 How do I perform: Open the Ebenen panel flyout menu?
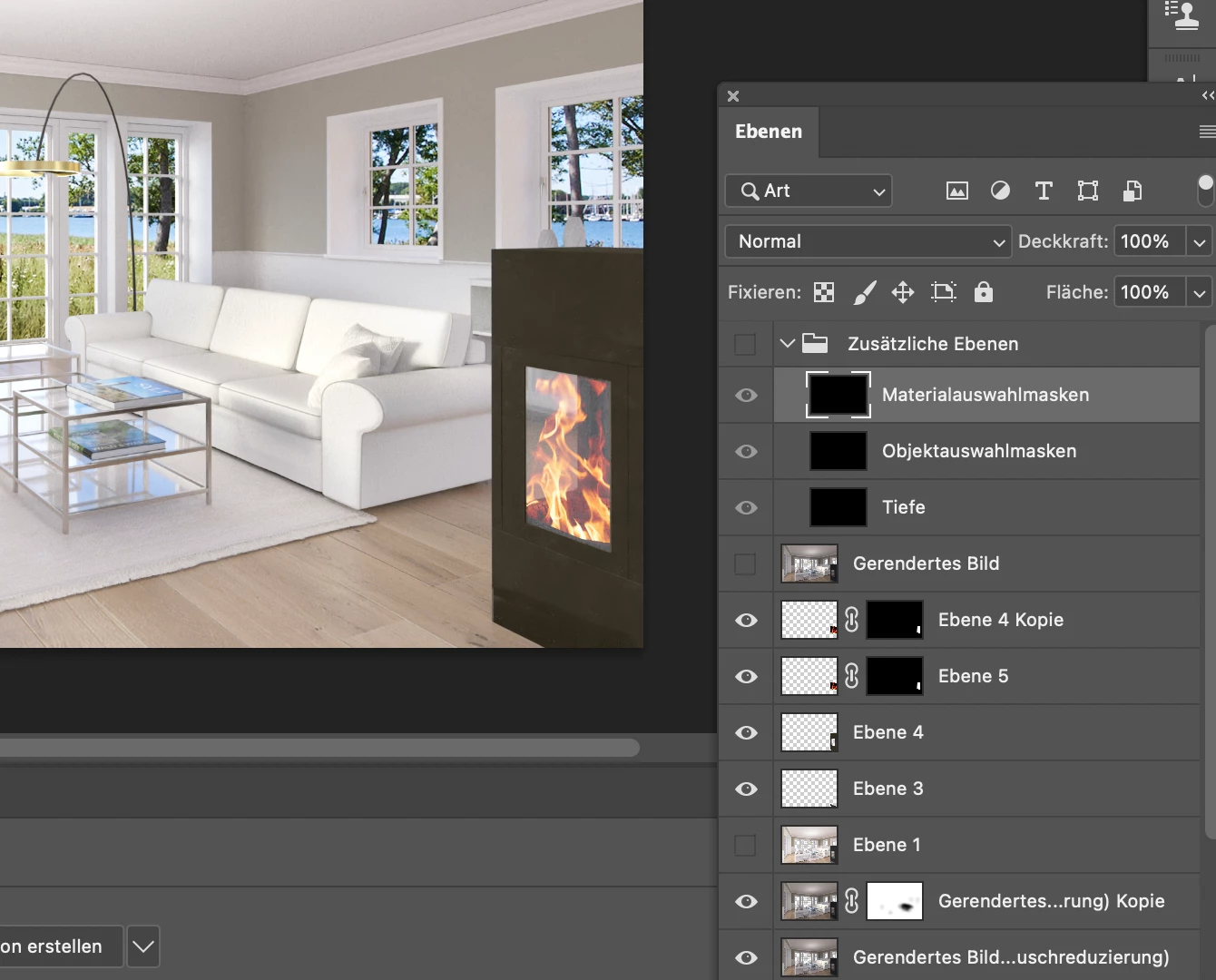1207,132
